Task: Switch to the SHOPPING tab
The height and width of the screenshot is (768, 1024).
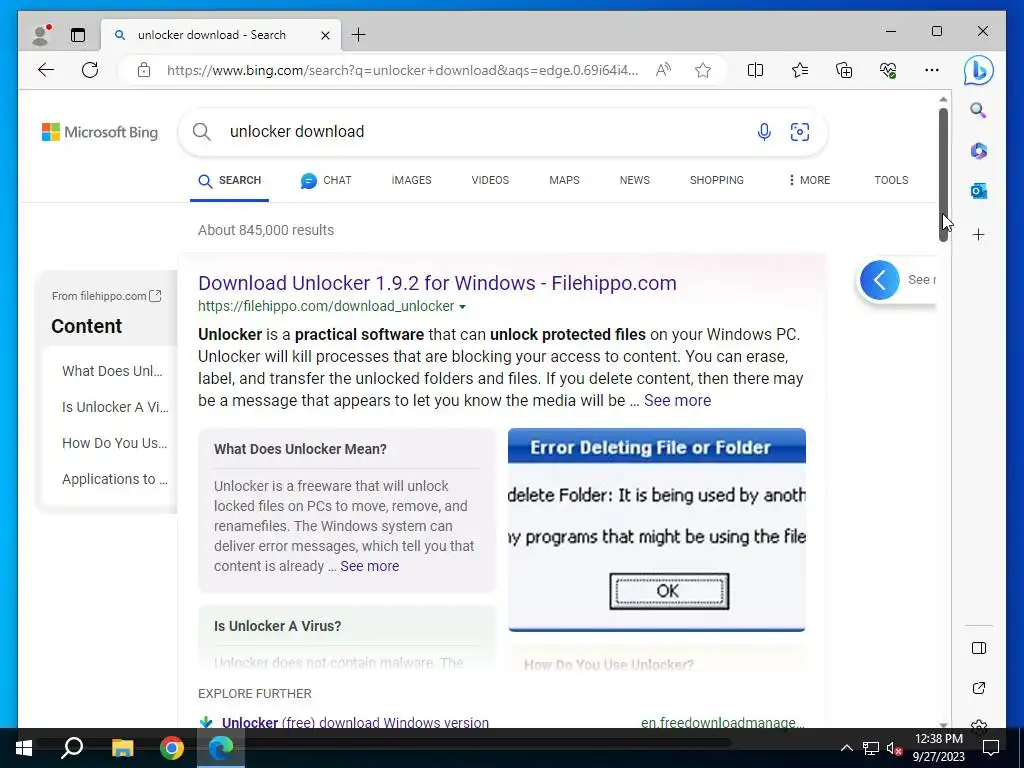Action: (716, 180)
